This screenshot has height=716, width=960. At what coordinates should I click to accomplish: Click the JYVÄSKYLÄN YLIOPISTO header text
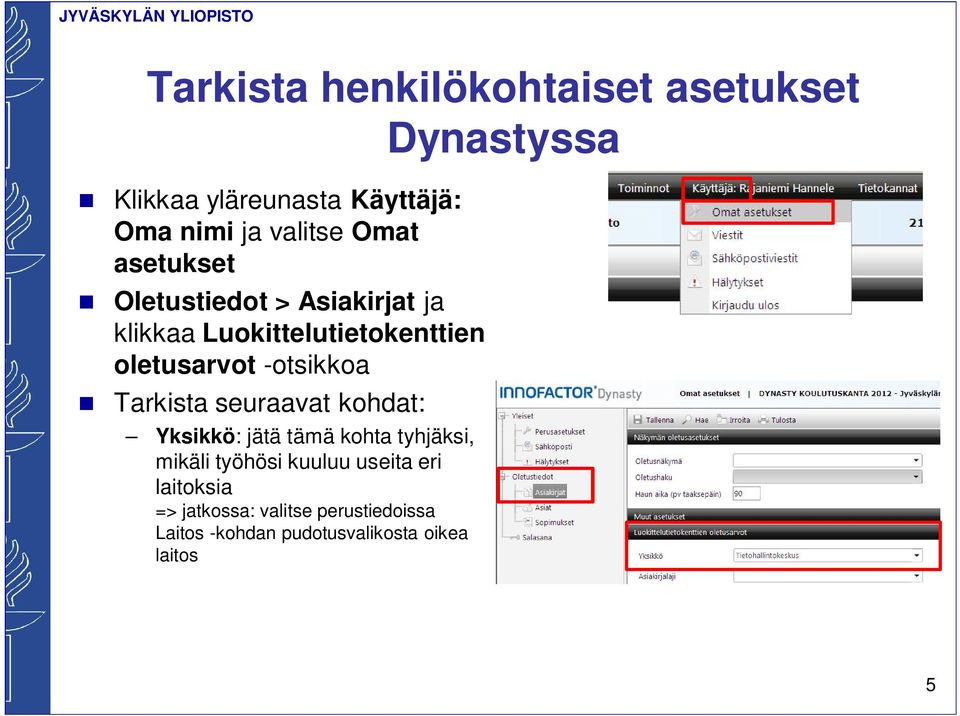point(156,16)
